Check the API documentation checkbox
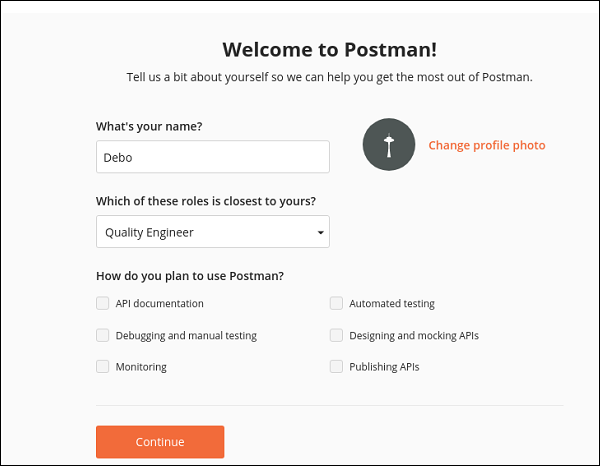Screen dimensions: 600x466 point(103,303)
